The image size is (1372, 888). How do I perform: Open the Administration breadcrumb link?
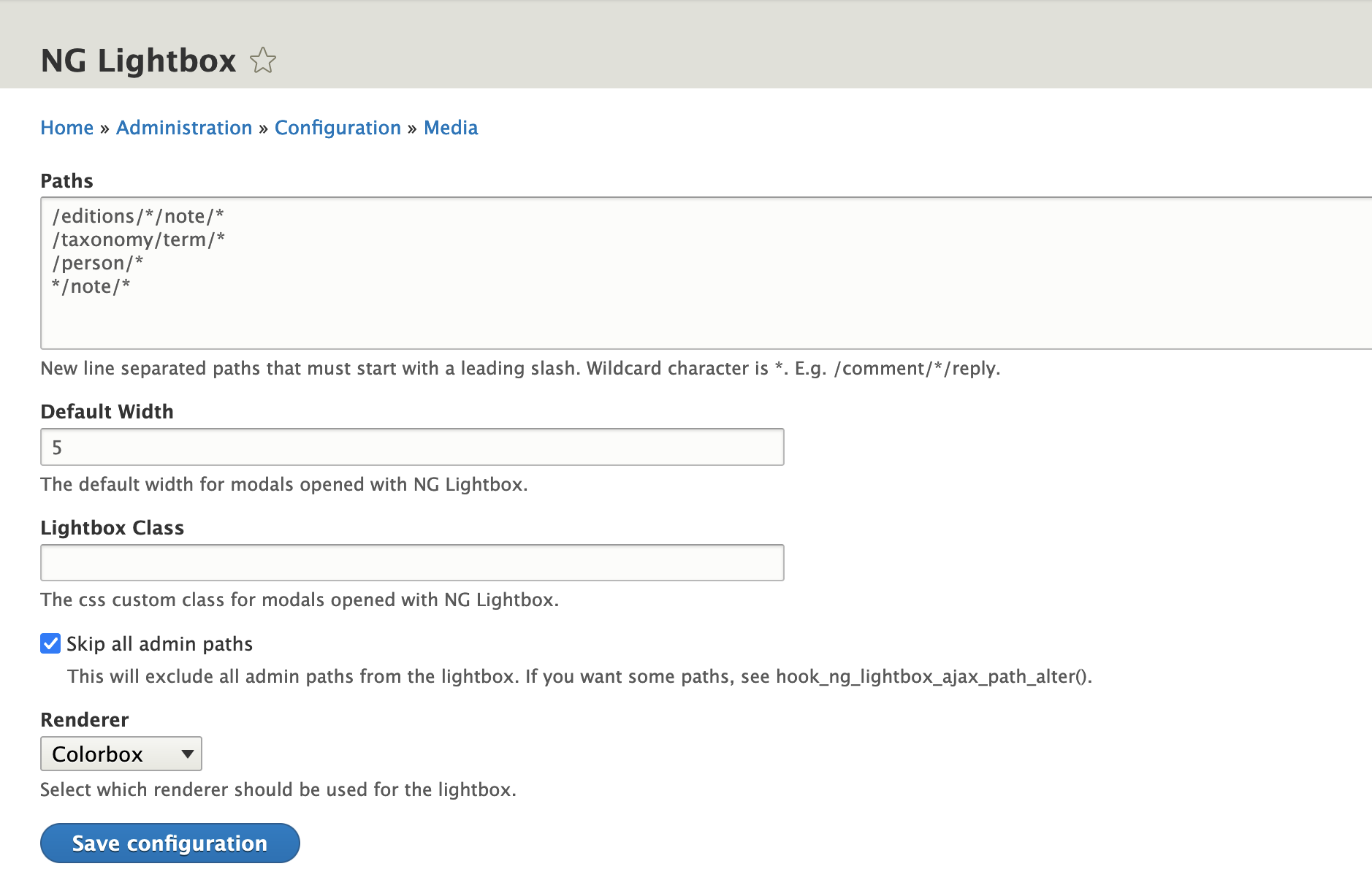click(x=184, y=128)
